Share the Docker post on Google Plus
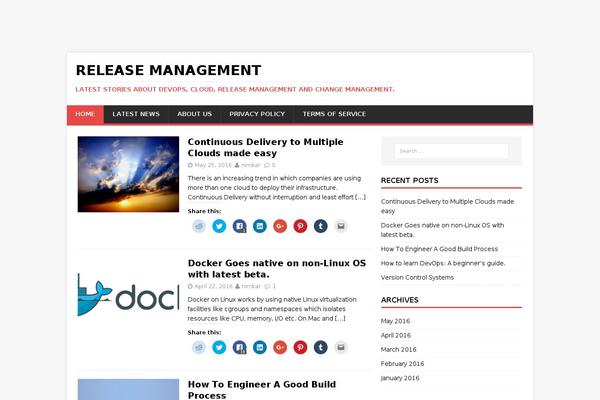Screen dimensions: 600x400 point(280,348)
